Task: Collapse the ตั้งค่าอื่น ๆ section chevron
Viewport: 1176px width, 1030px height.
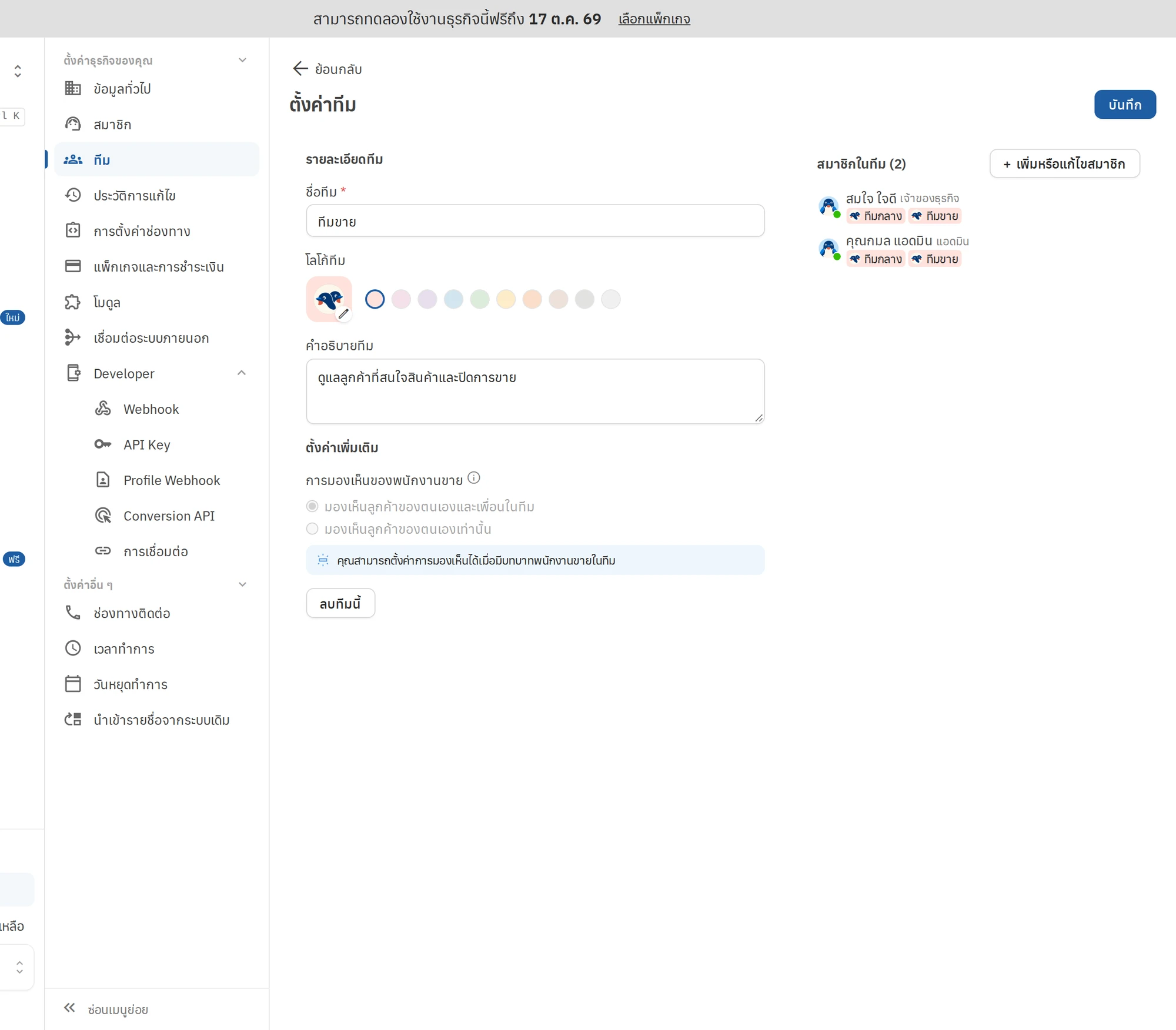Action: [242, 584]
